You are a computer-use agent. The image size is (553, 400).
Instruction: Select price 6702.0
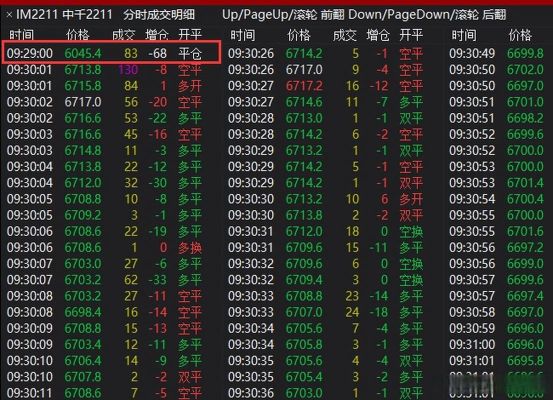click(x=525, y=70)
